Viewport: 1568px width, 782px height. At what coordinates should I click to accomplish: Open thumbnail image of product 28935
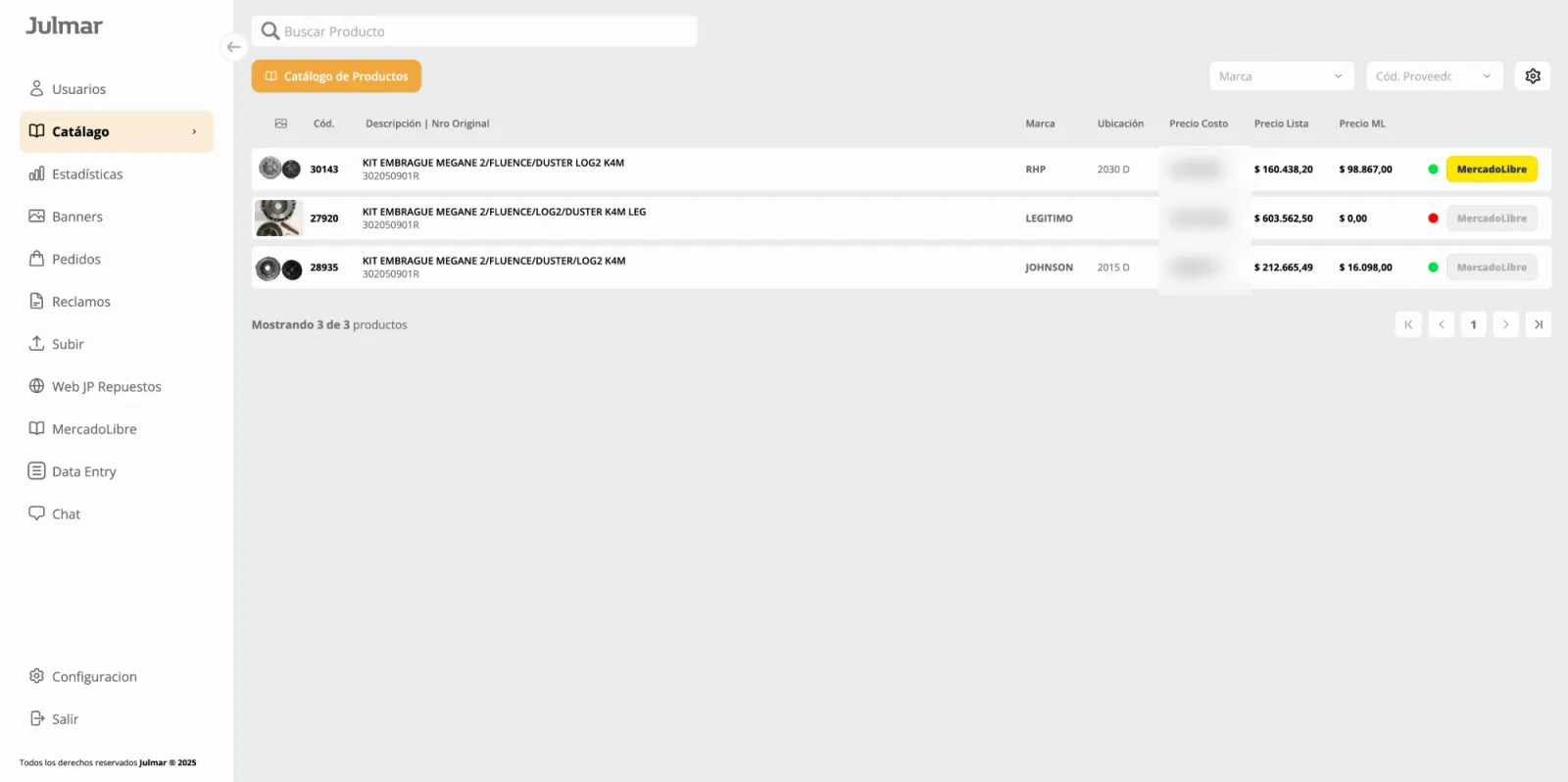pos(279,268)
